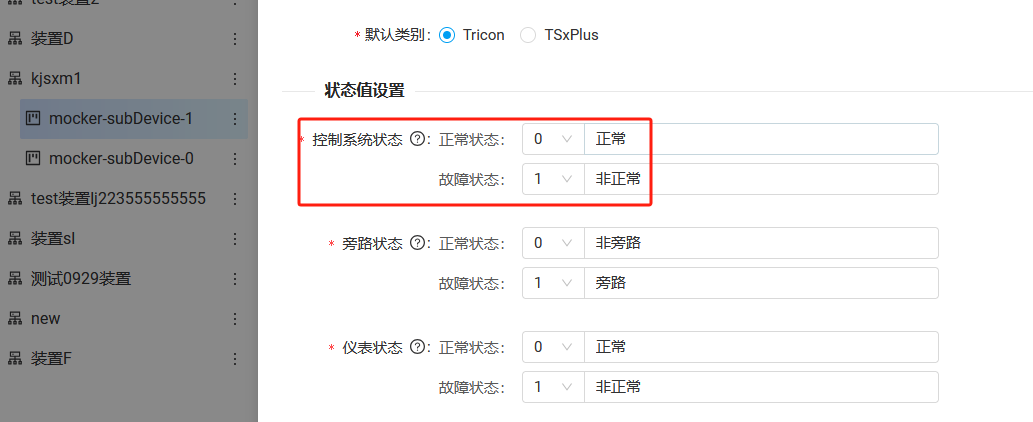
Task: Open more options for 装置D
Action: 235,39
